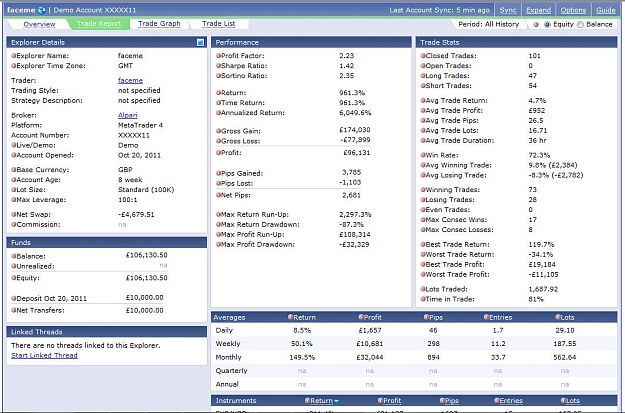Viewport: 625px width, 413px height.
Task: Click the info bullet beside Net Swap
Action: pos(14,214)
